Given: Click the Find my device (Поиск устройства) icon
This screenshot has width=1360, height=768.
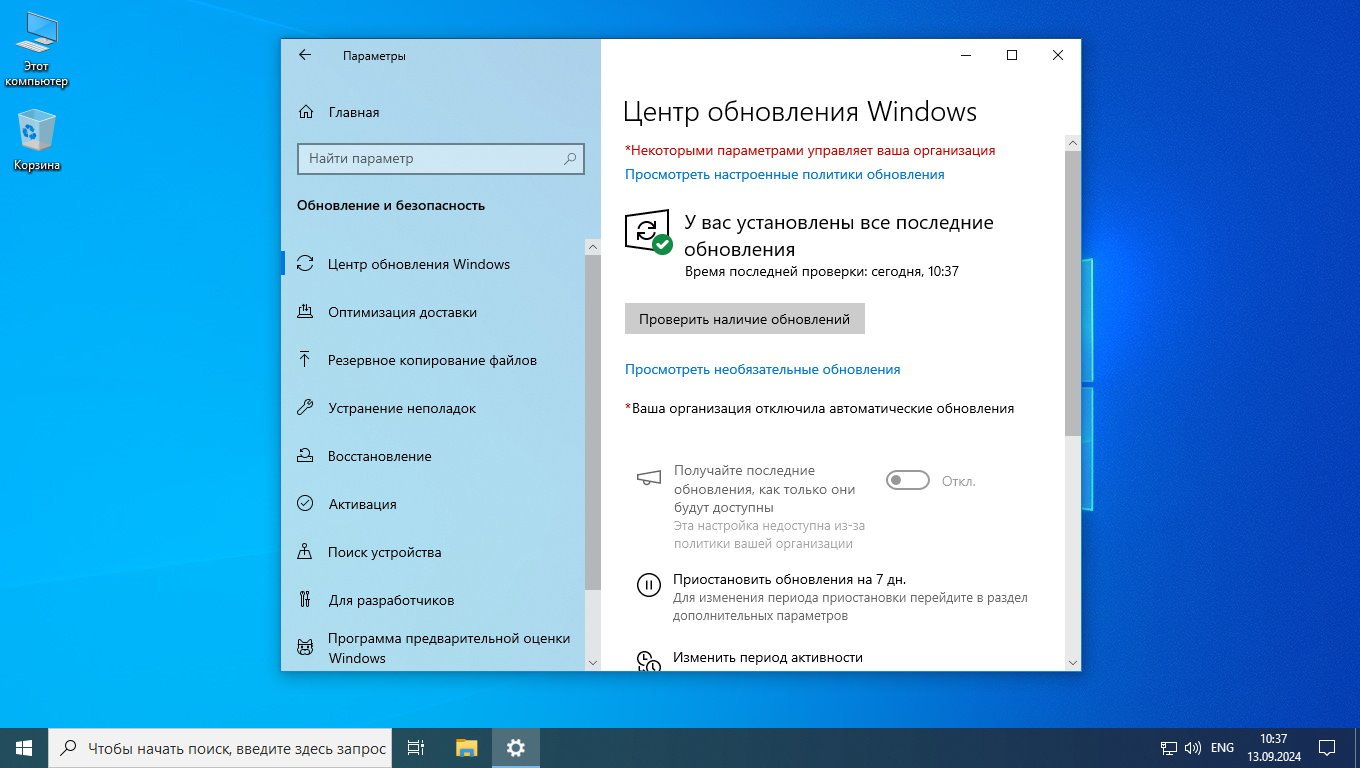Looking at the screenshot, I should (305, 552).
